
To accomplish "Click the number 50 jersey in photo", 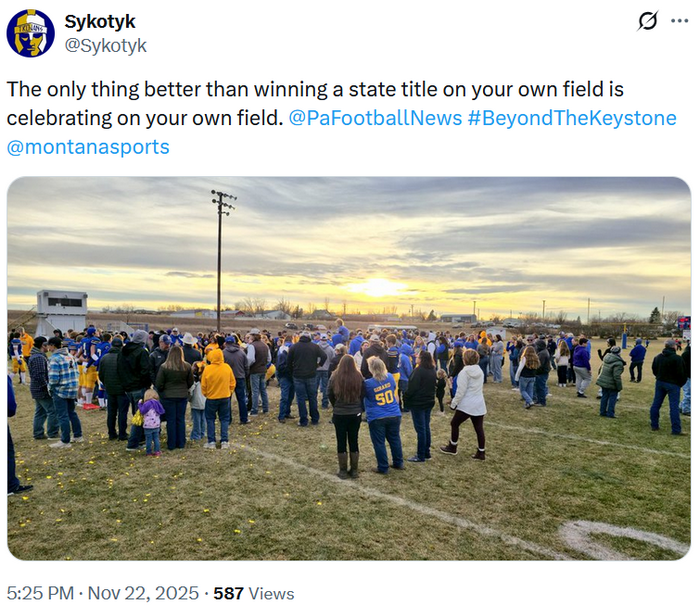I will point(384,397).
